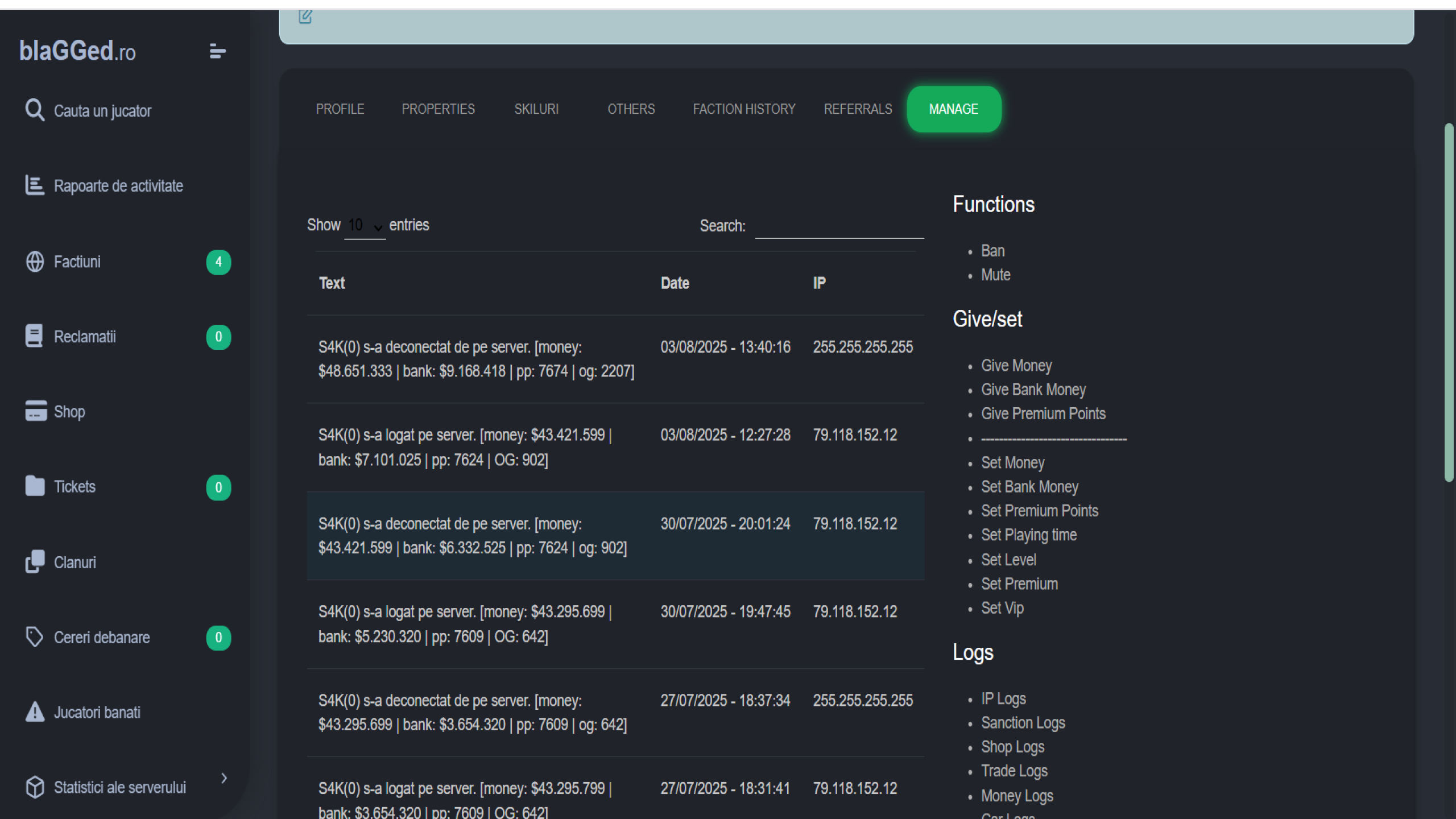The image size is (1456, 819).
Task: Click the search magnifier icon in sidebar
Action: click(35, 110)
